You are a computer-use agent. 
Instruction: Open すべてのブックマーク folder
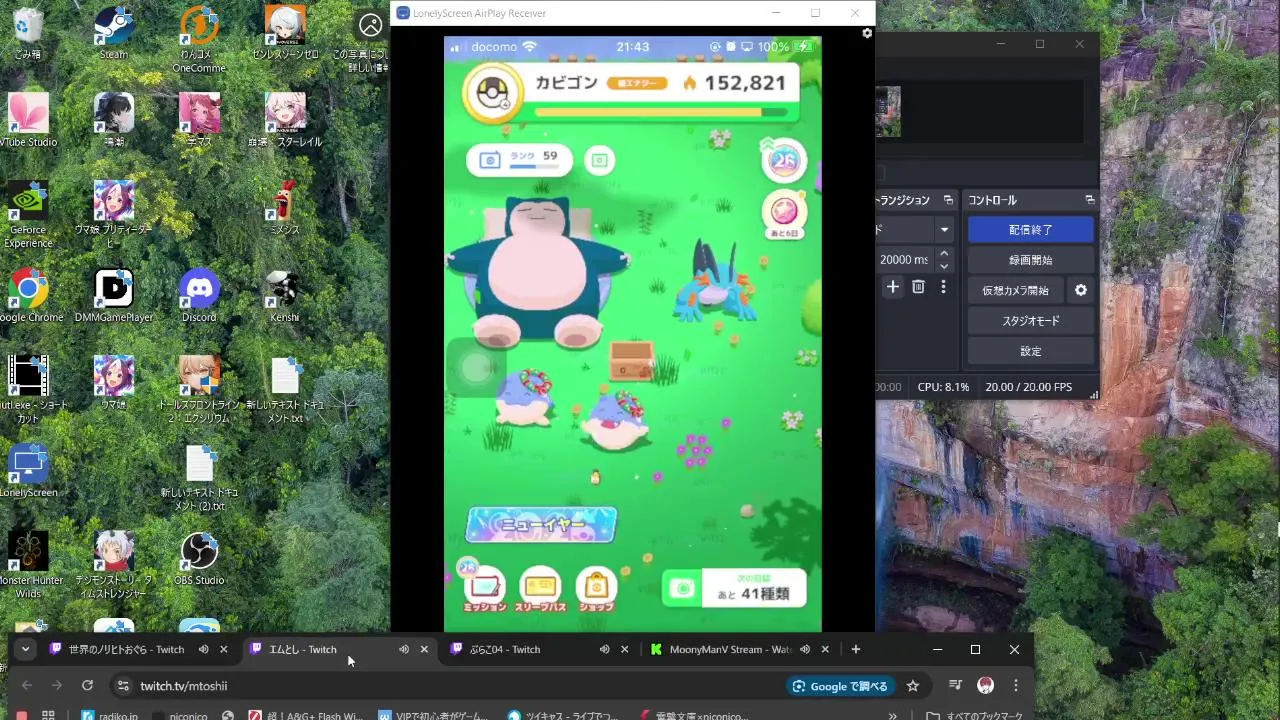pyautogui.click(x=974, y=716)
